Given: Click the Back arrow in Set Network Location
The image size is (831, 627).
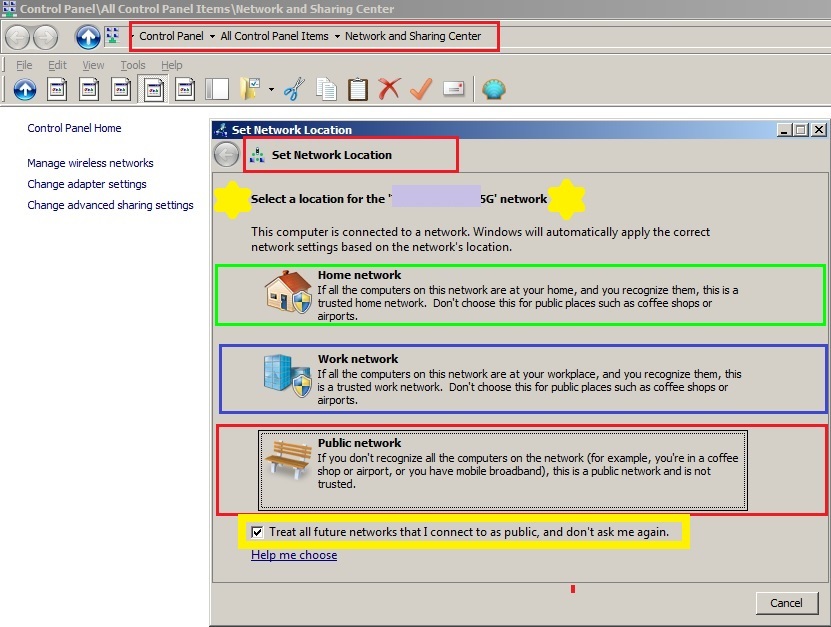Looking at the screenshot, I should [227, 155].
